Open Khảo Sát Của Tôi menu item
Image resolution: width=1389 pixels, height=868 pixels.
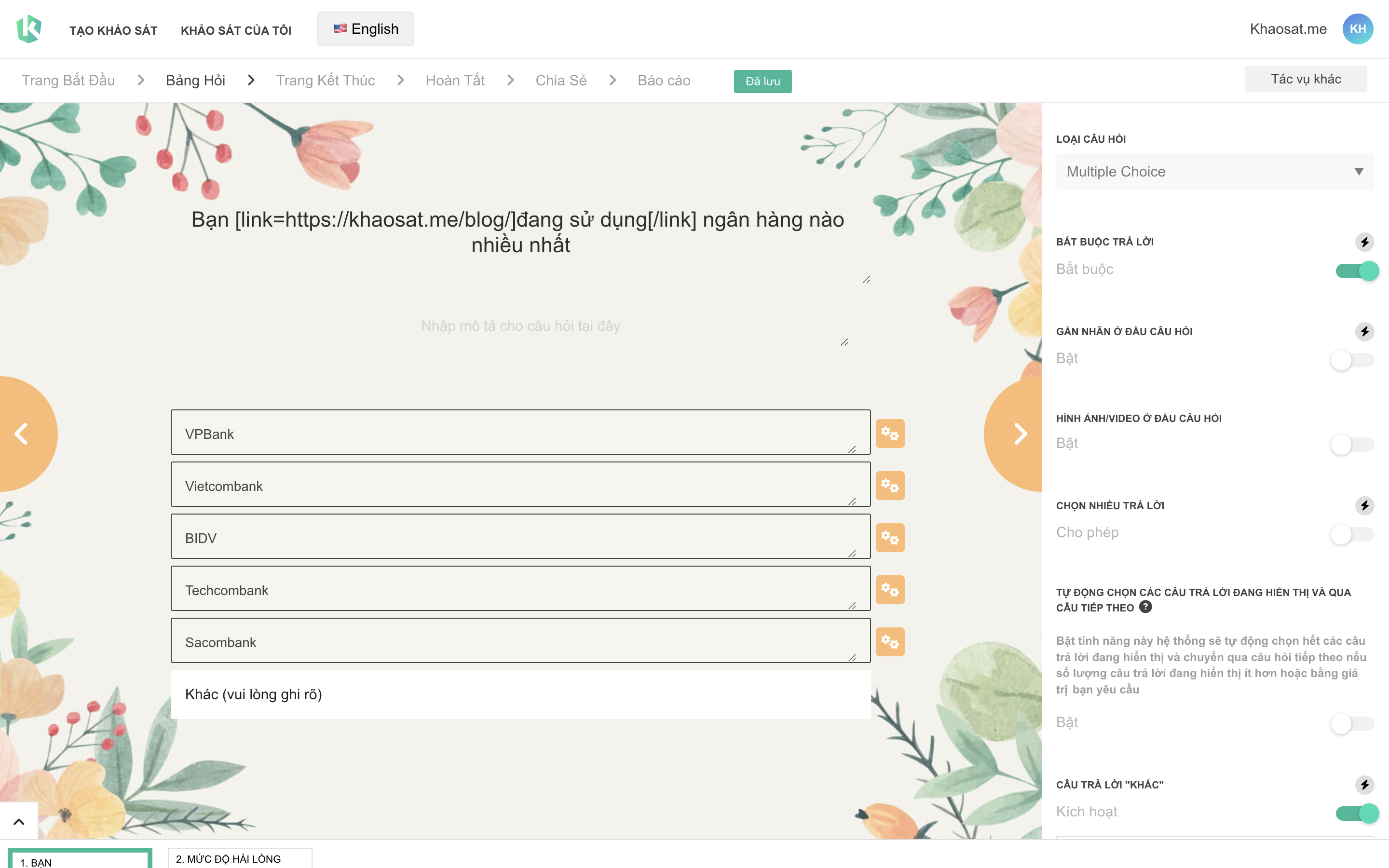coord(236,30)
